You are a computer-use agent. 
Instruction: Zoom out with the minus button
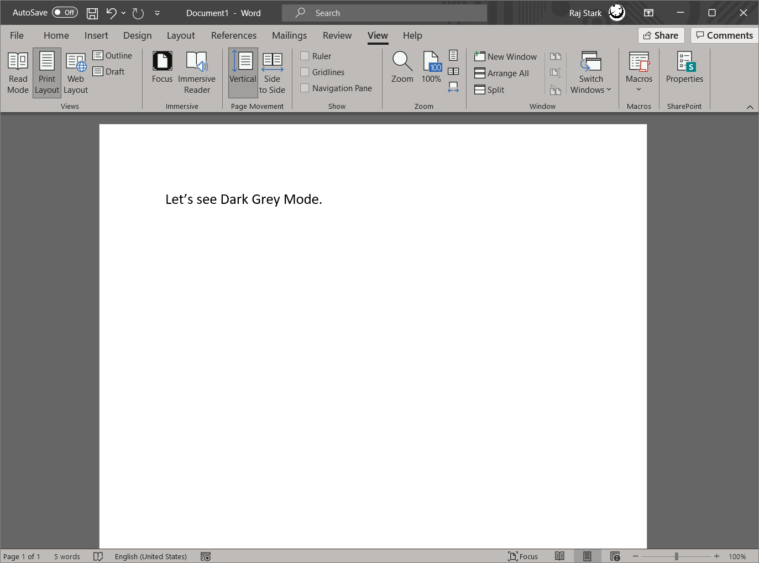point(636,557)
